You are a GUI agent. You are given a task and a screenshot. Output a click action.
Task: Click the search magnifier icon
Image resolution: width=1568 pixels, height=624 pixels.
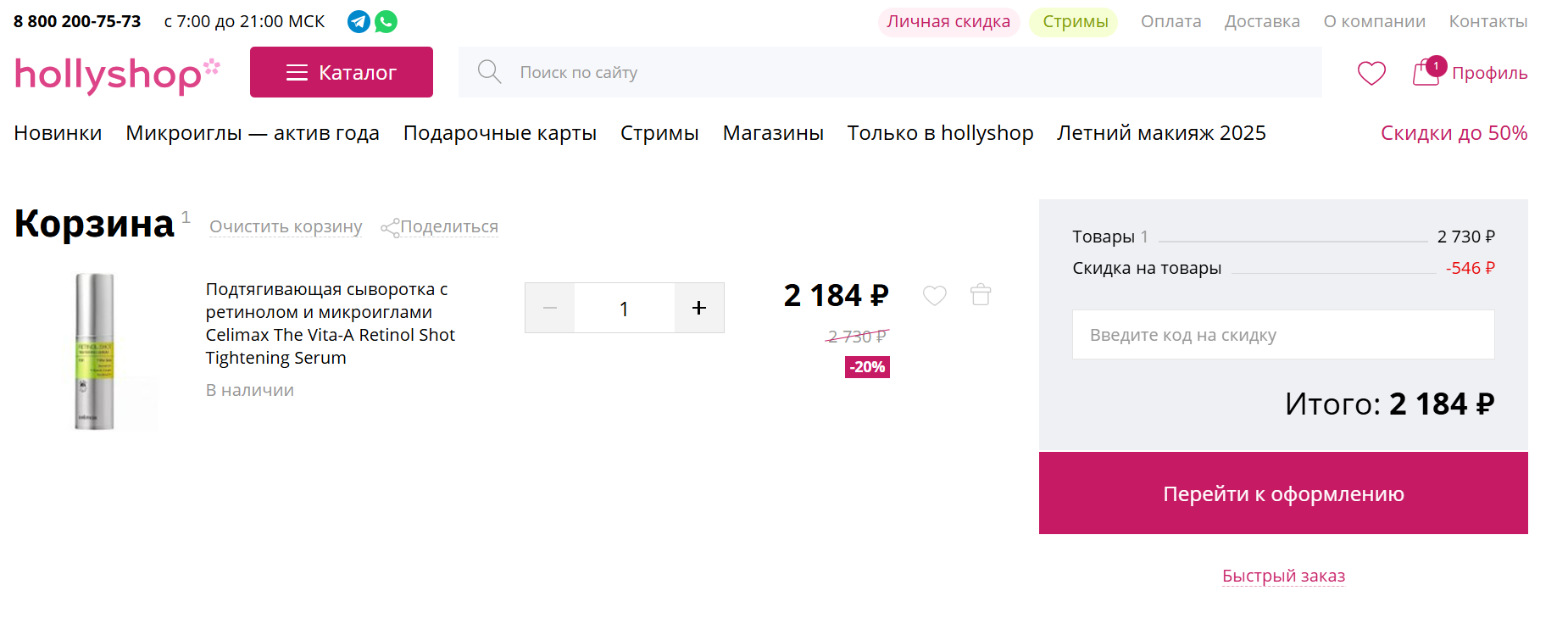click(489, 72)
